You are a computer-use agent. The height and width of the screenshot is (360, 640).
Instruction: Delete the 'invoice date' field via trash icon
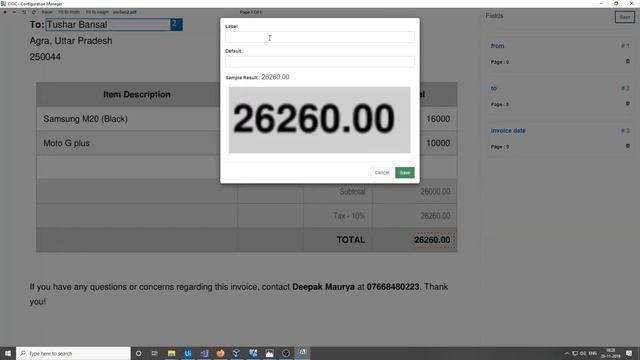[628, 146]
